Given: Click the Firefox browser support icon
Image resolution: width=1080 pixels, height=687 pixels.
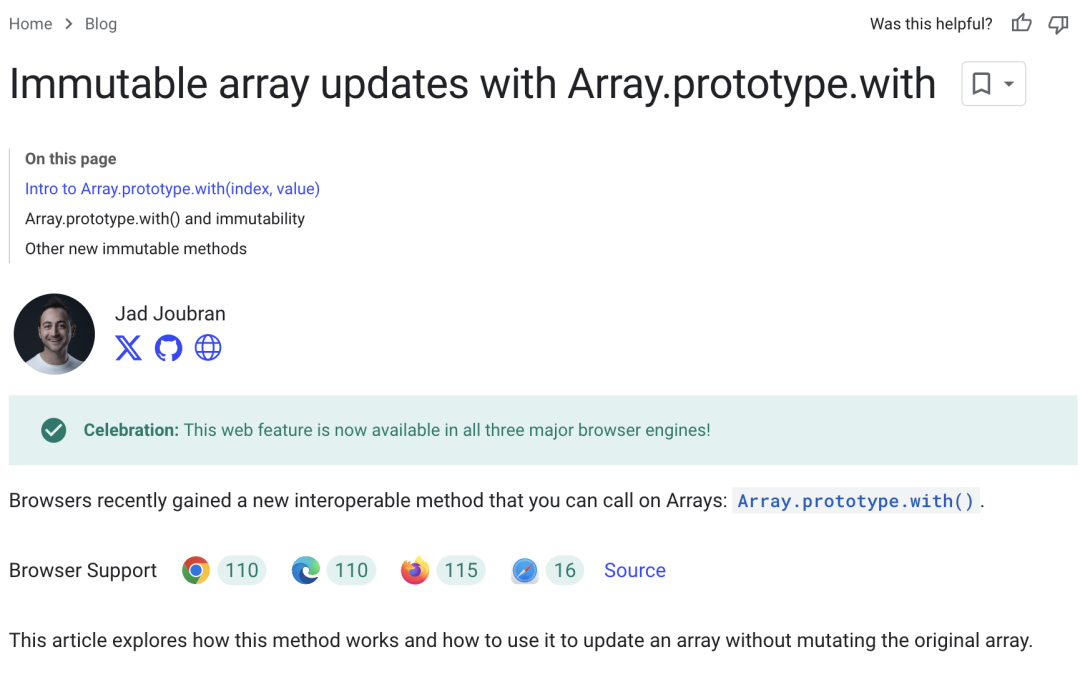Looking at the screenshot, I should point(415,571).
